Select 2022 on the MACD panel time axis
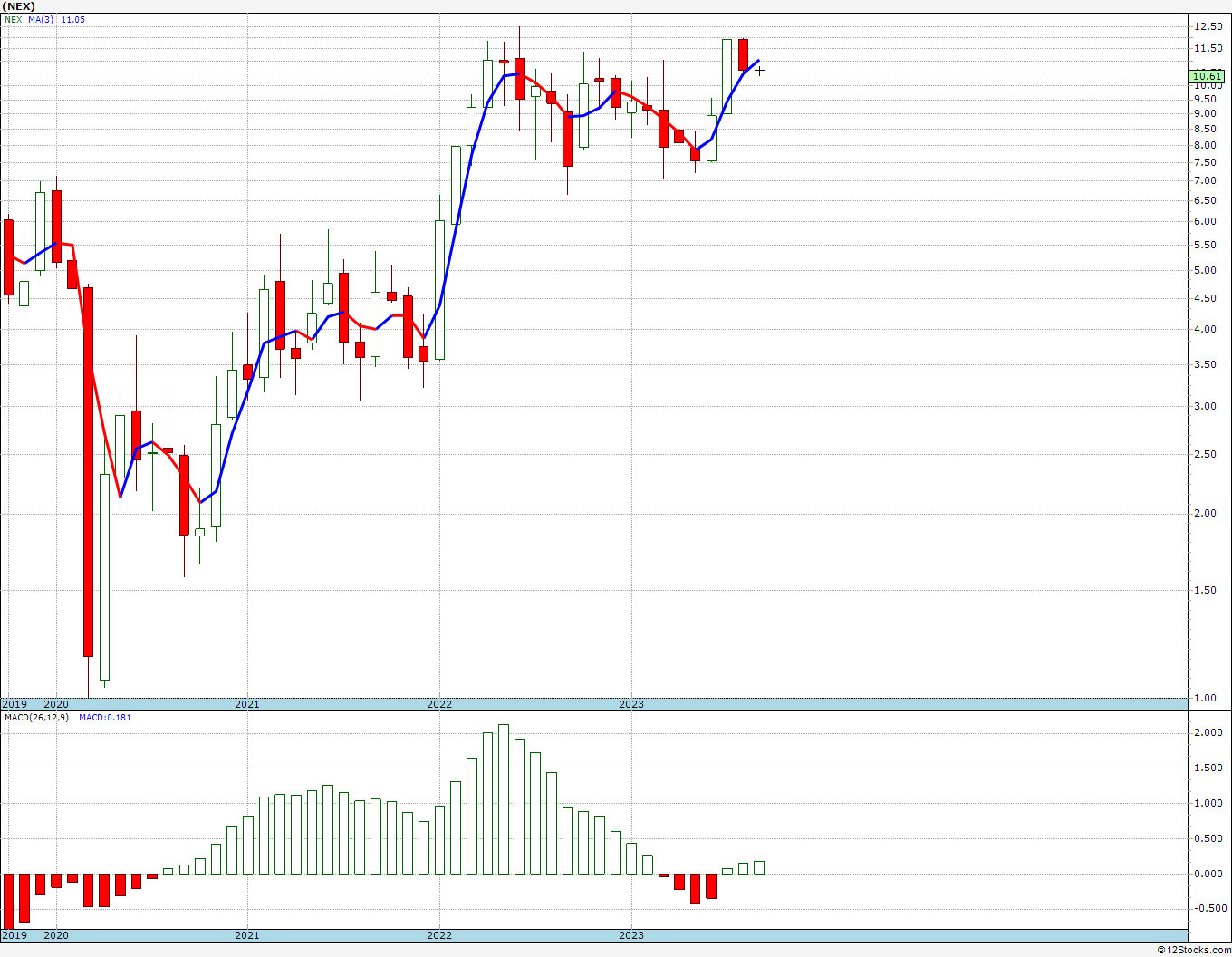 (439, 936)
